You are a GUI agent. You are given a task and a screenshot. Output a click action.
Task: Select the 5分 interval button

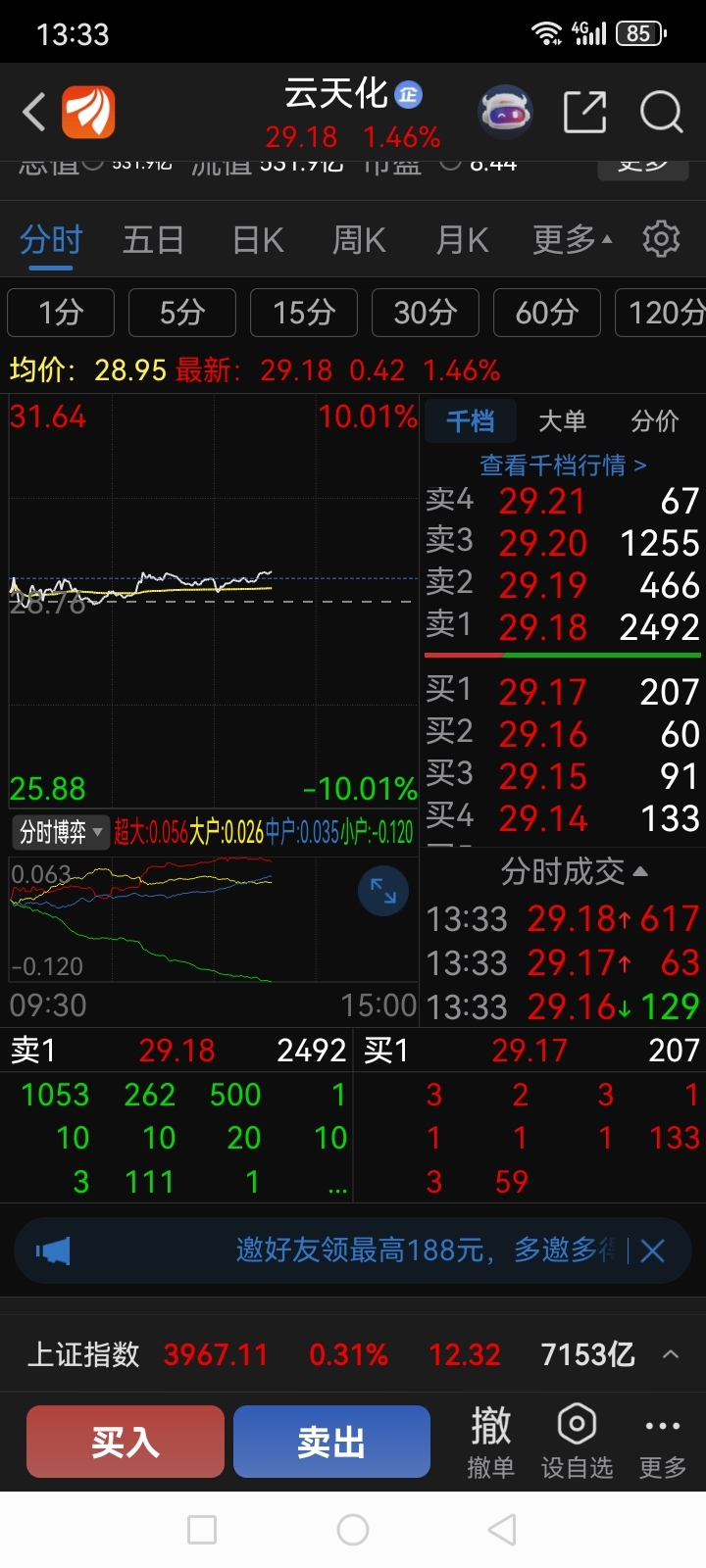point(182,313)
